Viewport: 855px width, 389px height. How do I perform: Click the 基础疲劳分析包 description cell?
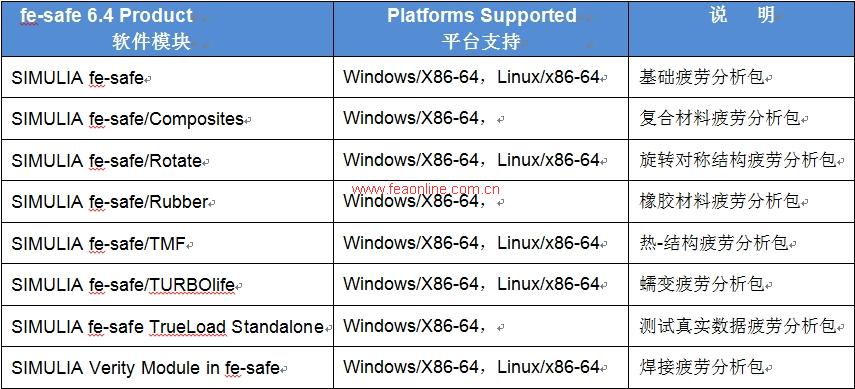[x=742, y=77]
